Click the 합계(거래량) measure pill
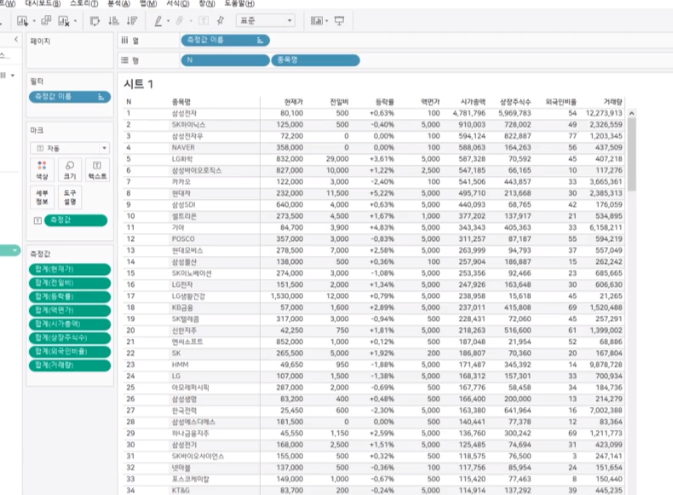The height and width of the screenshot is (495, 673). pos(70,365)
